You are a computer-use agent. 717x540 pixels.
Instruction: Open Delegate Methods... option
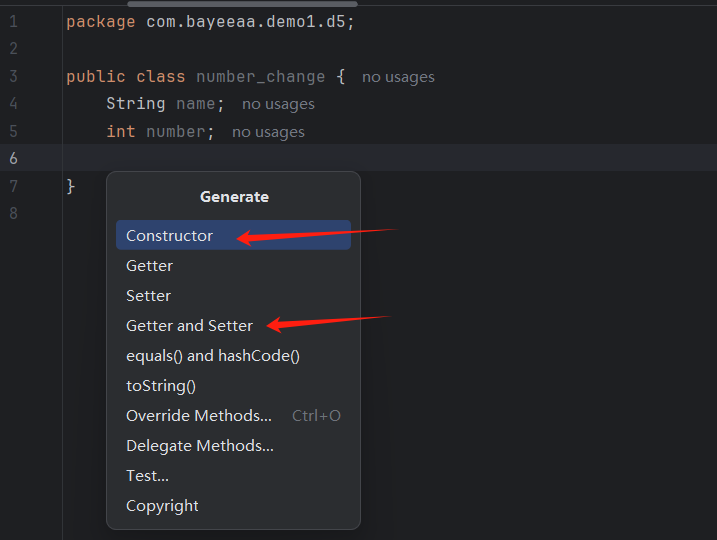coord(199,446)
